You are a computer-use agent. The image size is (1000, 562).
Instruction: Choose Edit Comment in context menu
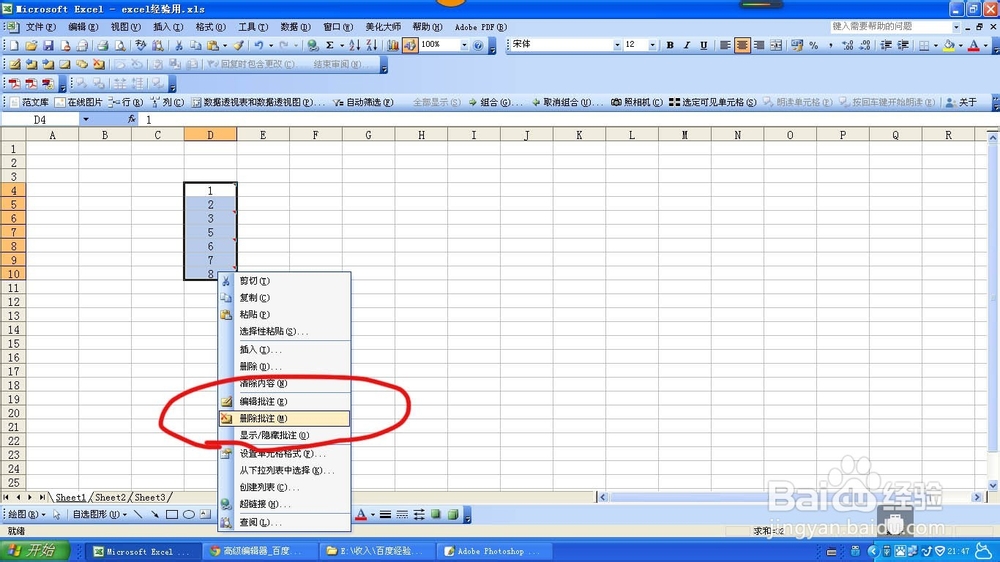tap(284, 401)
